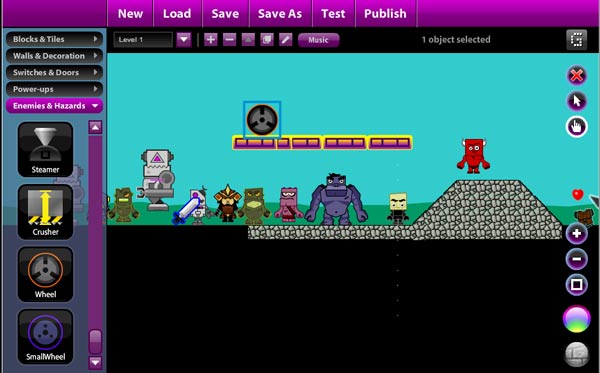The image size is (600, 373).
Task: Choose the Crusher hazard icon
Action: click(x=45, y=212)
